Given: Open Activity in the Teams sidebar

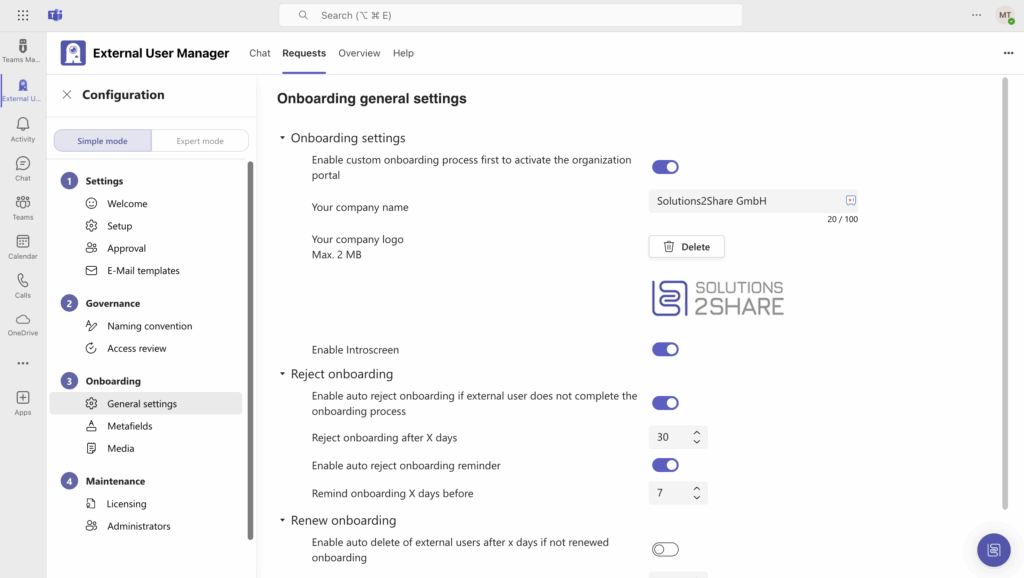Looking at the screenshot, I should coord(23,129).
